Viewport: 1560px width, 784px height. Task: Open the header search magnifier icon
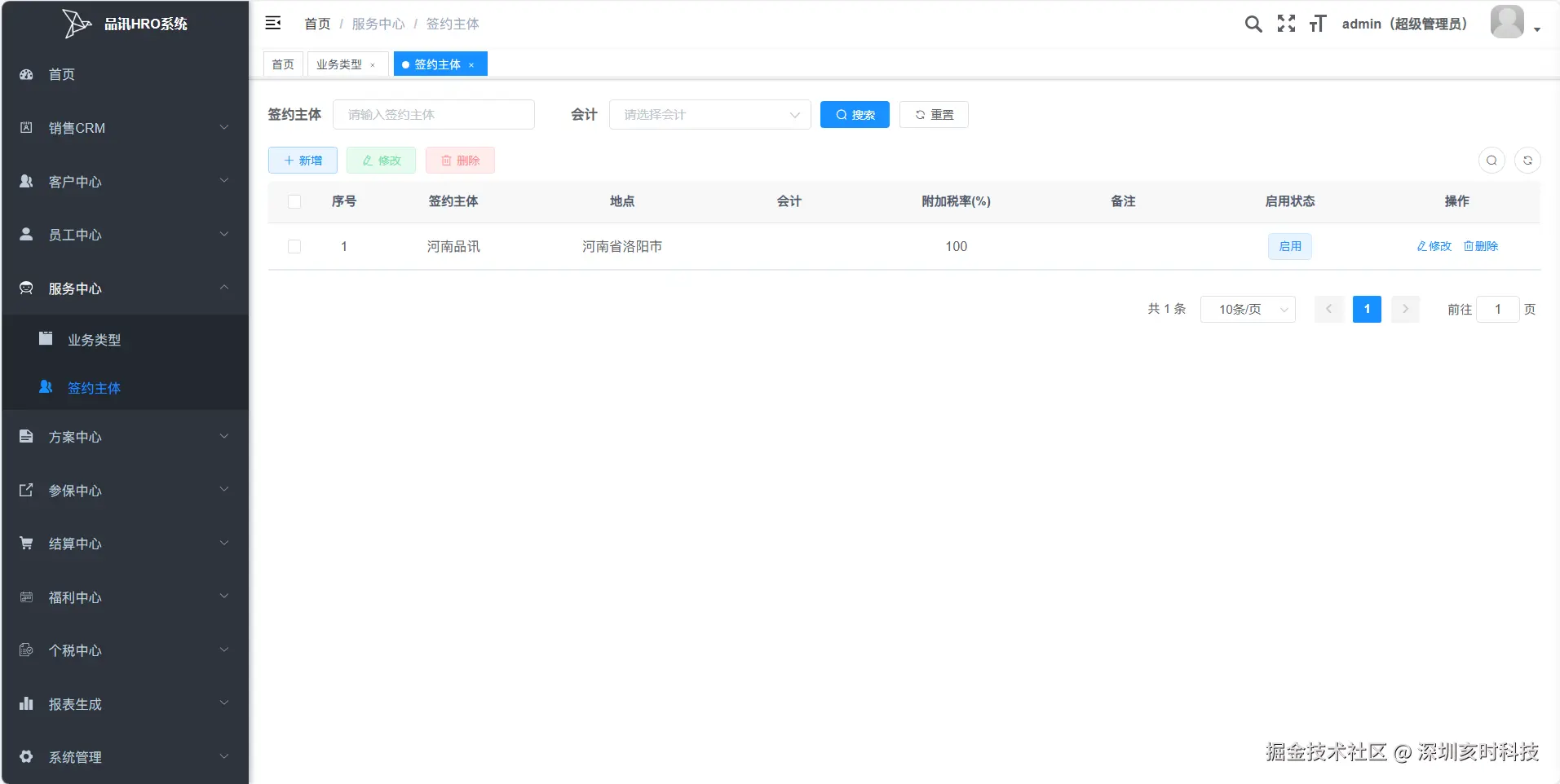coord(1253,24)
